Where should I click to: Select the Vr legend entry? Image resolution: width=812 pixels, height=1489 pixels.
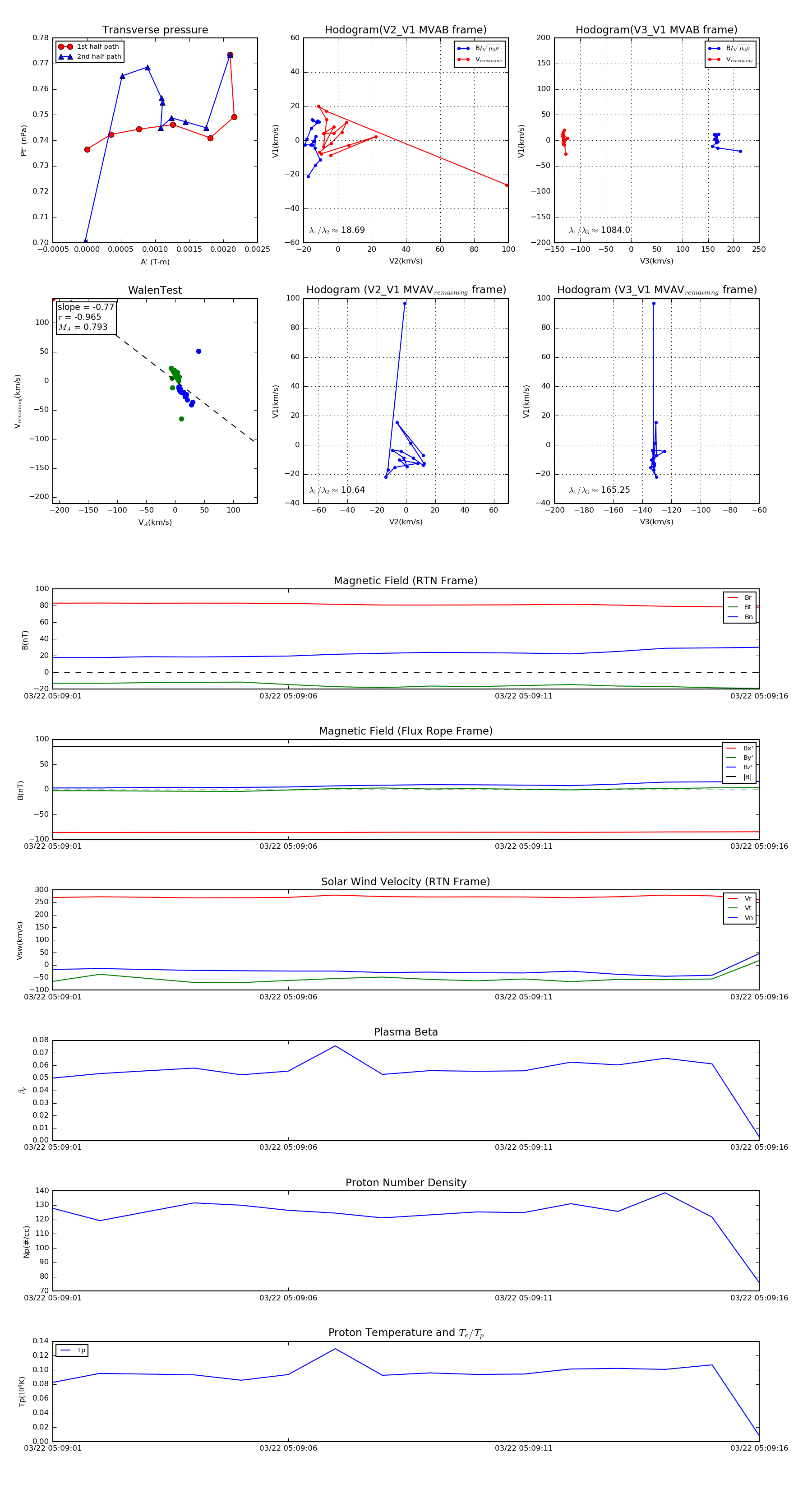(740, 899)
